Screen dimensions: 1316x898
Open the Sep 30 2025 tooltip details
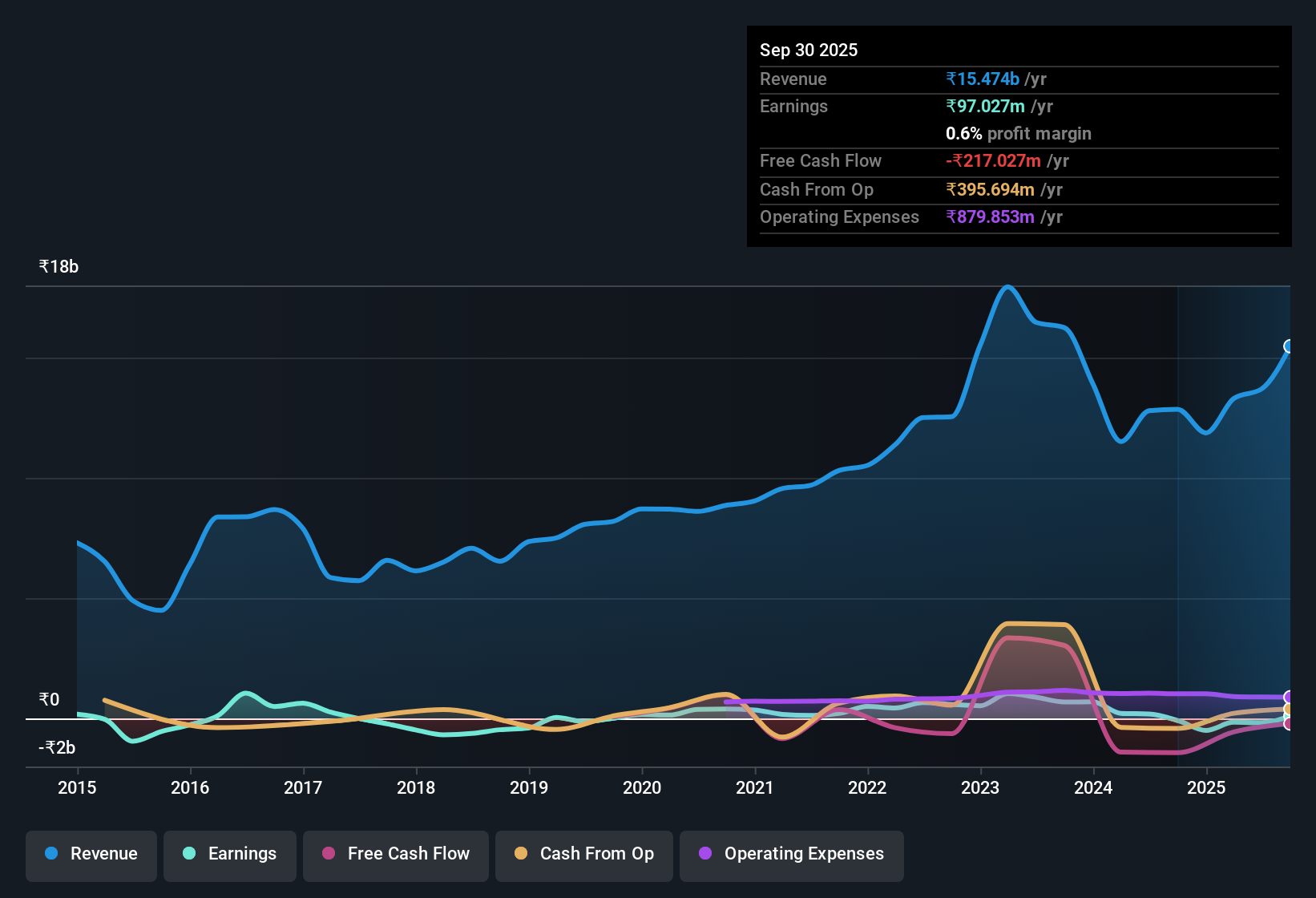[x=809, y=50]
